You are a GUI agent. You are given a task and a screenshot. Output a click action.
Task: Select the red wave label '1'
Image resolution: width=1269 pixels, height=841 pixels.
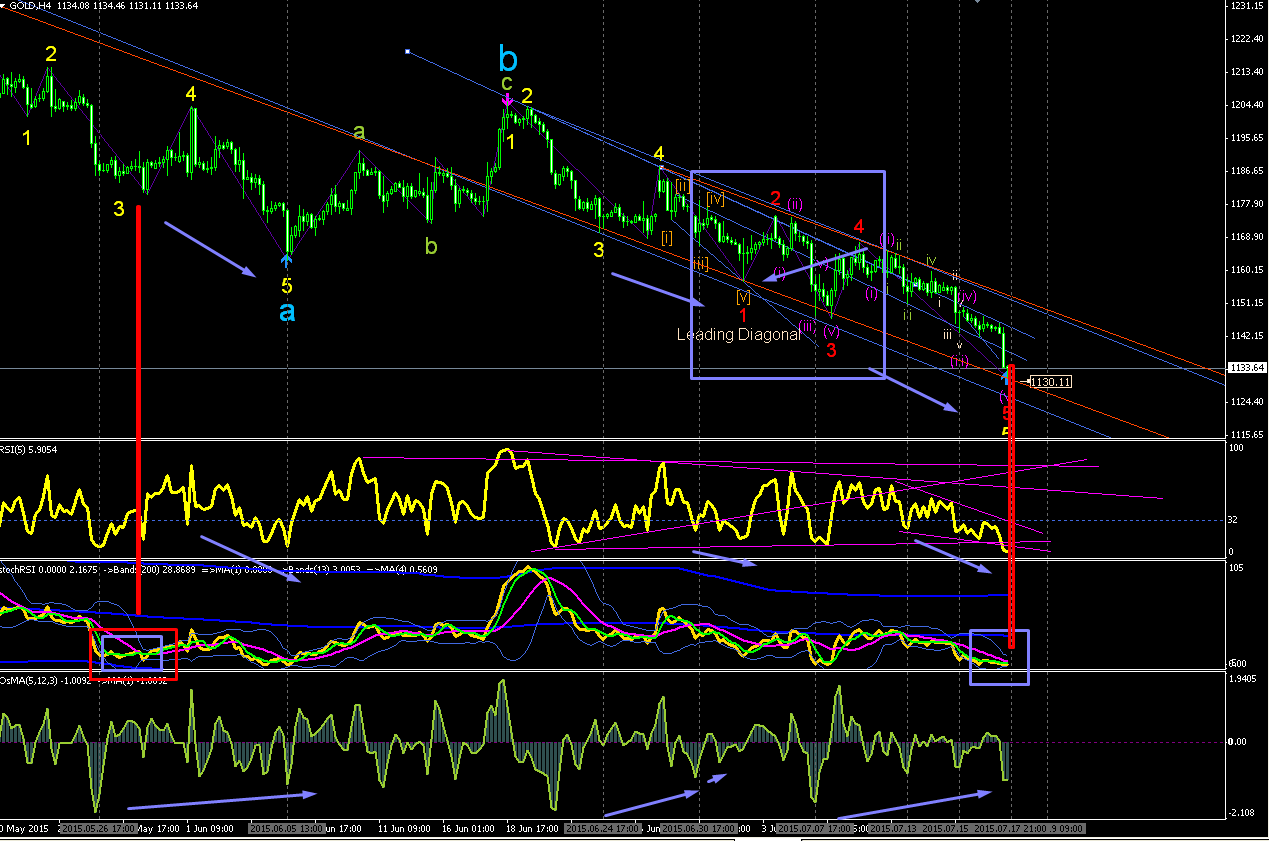743,315
